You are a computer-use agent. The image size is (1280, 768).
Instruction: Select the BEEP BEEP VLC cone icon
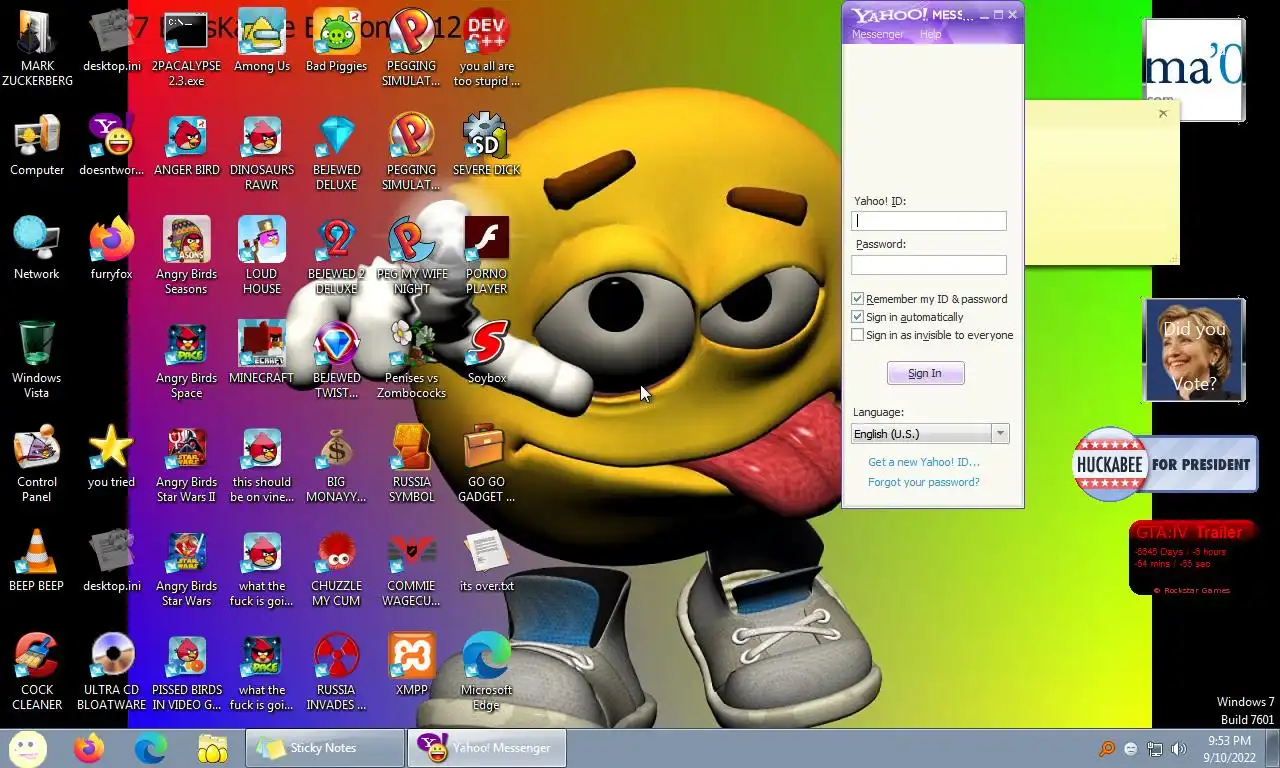coord(37,561)
